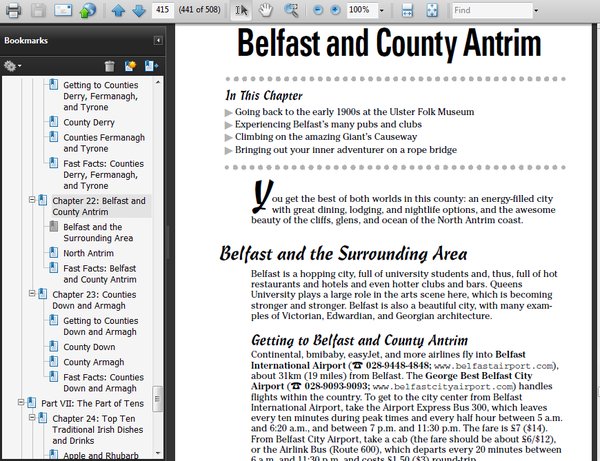Open Getting to Counties Down and Armagh
Screen dimensions: 600x461
[x=101, y=326]
